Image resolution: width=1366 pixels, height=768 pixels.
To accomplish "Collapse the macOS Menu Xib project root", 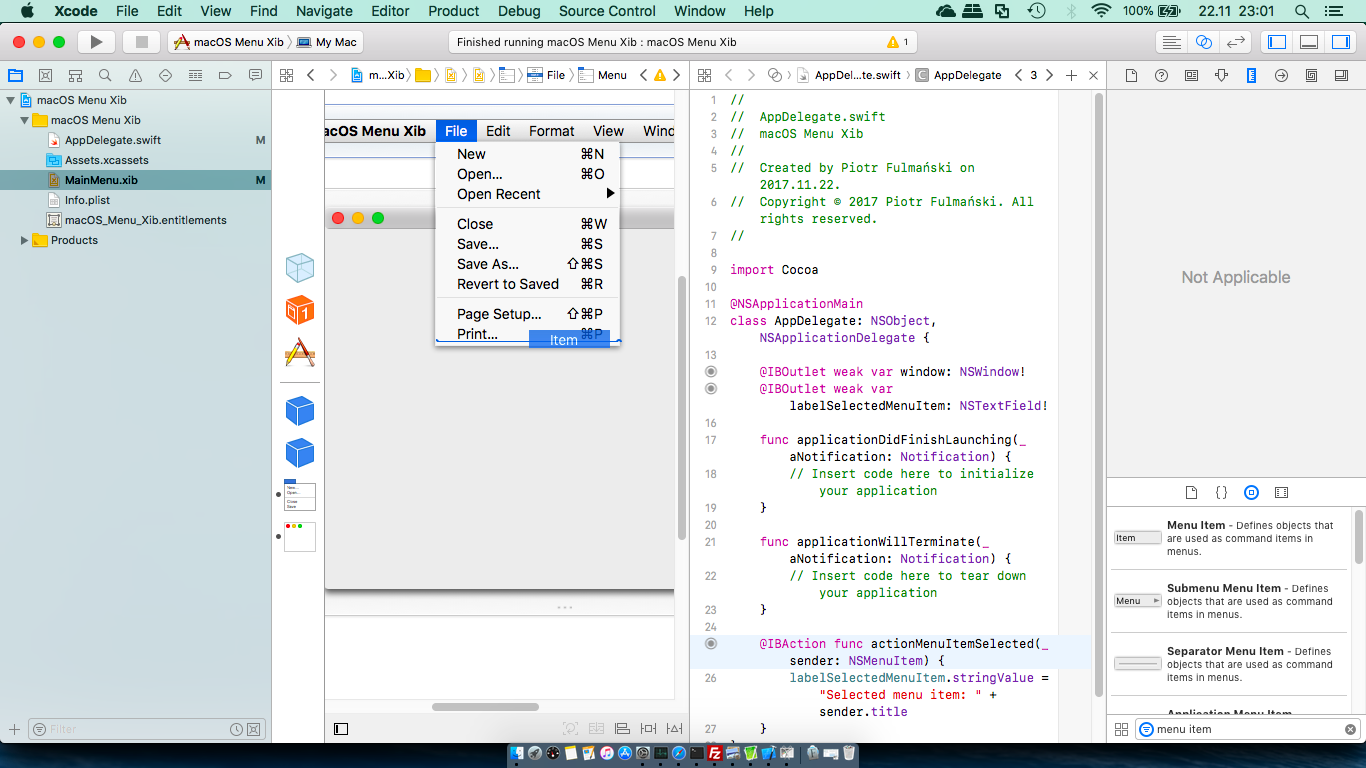I will tap(11, 100).
